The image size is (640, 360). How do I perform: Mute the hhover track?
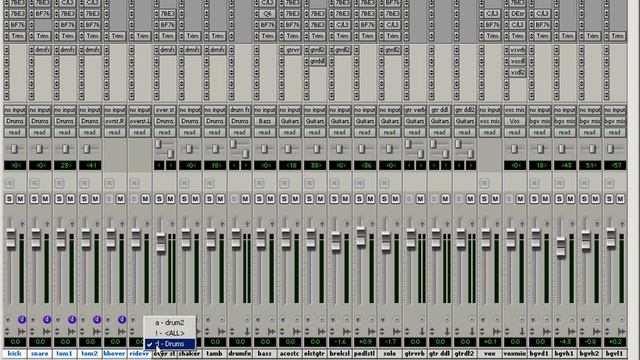120,199
